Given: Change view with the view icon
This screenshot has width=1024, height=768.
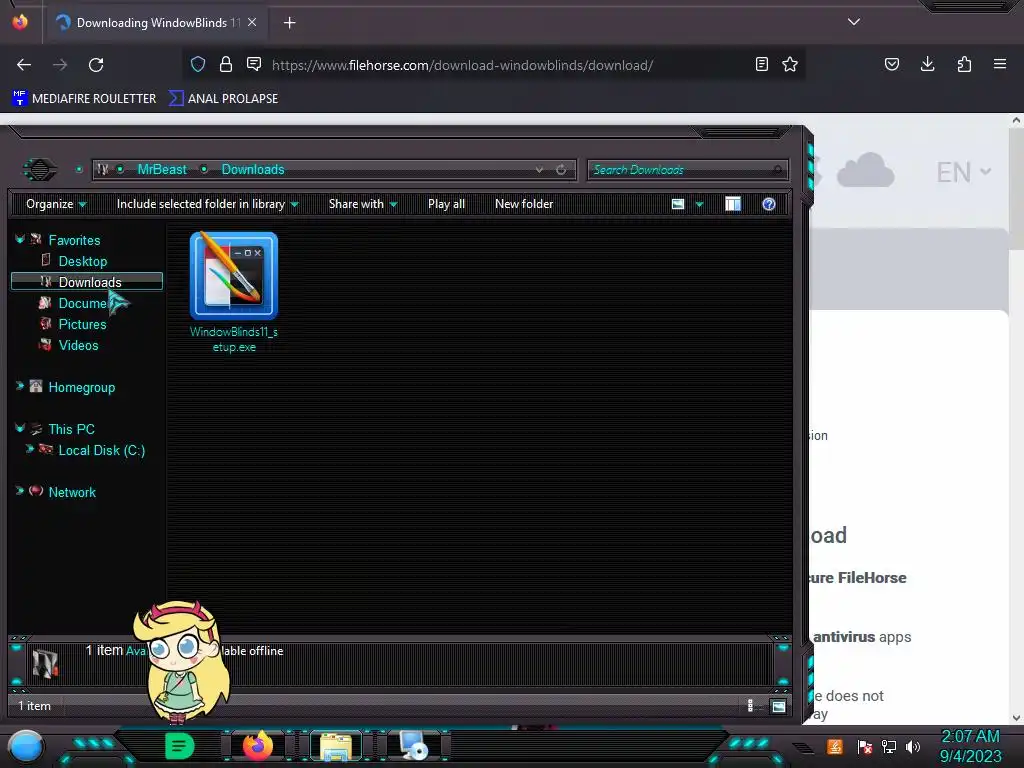Looking at the screenshot, I should 678,204.
